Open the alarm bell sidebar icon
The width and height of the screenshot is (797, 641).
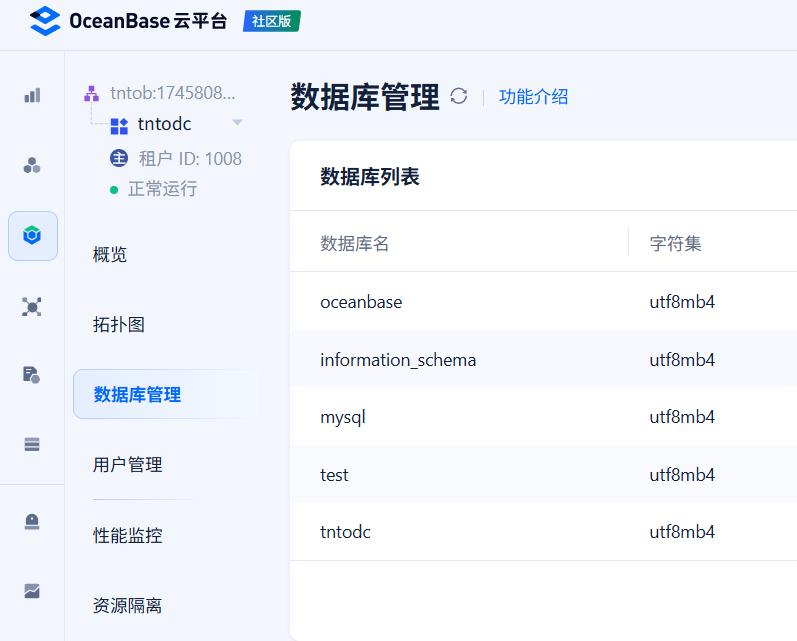[x=32, y=521]
